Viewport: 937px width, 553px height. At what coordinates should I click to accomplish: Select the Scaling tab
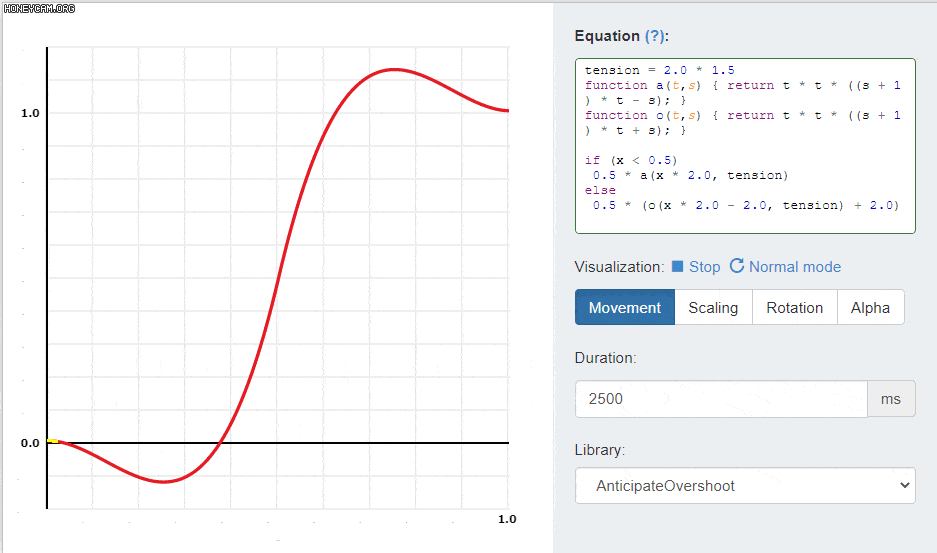[x=713, y=307]
